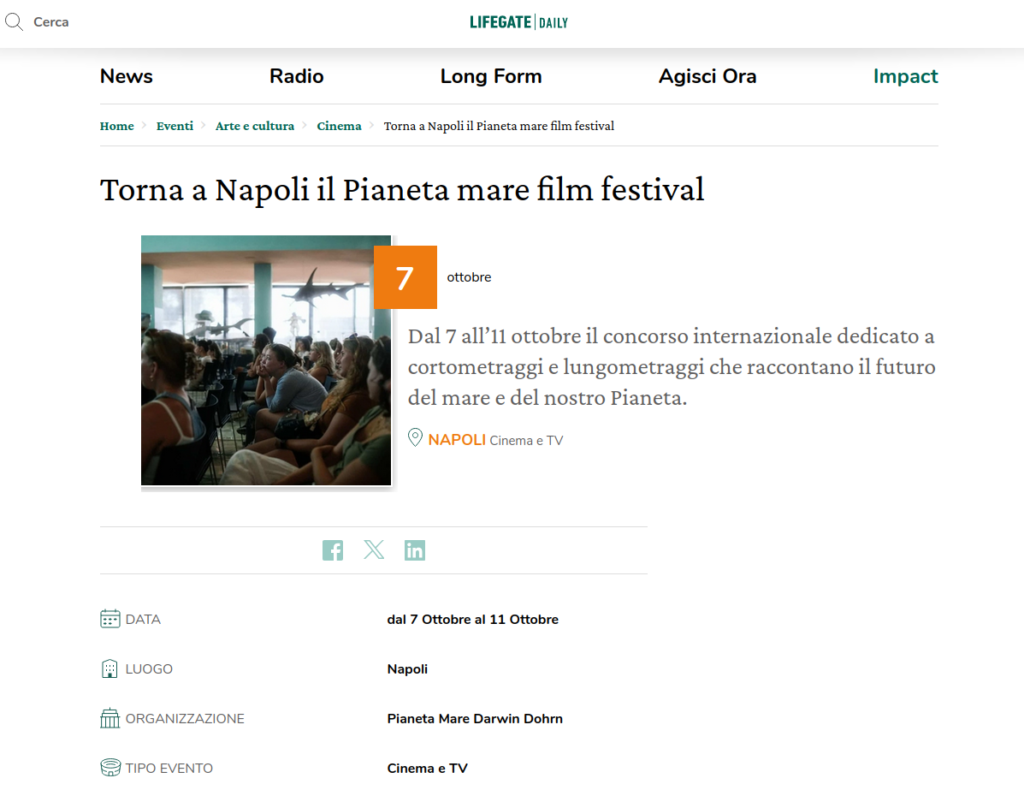Open the Long Form section
The image size is (1024, 790).
pyautogui.click(x=491, y=76)
